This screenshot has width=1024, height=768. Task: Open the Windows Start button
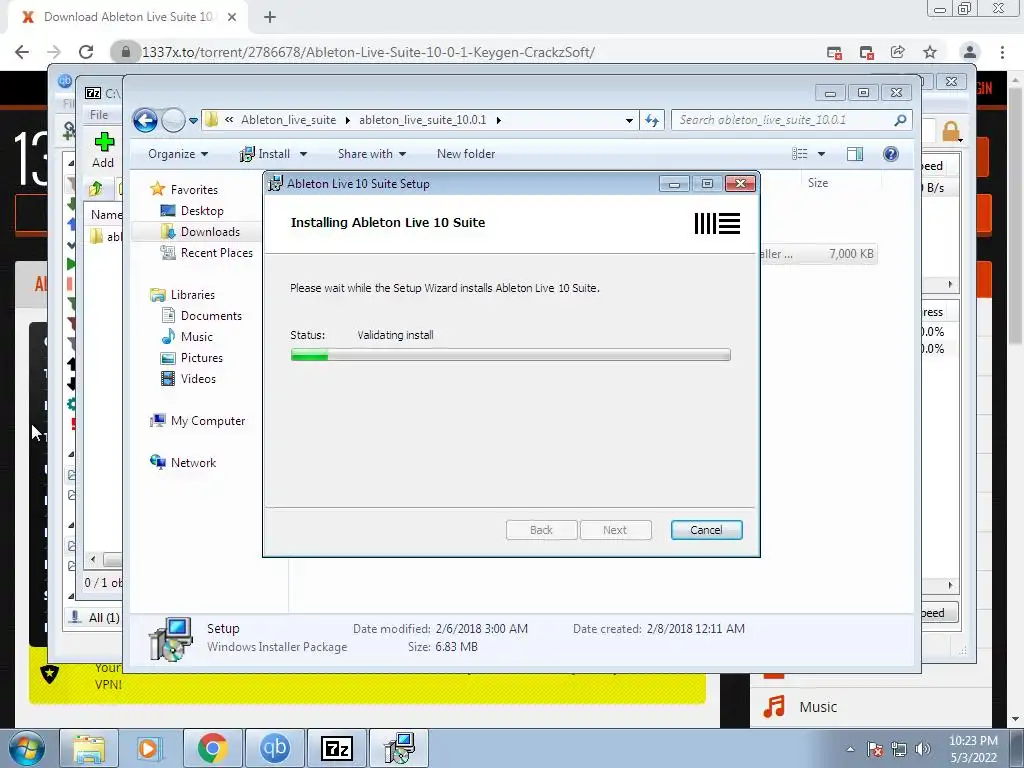(26, 748)
